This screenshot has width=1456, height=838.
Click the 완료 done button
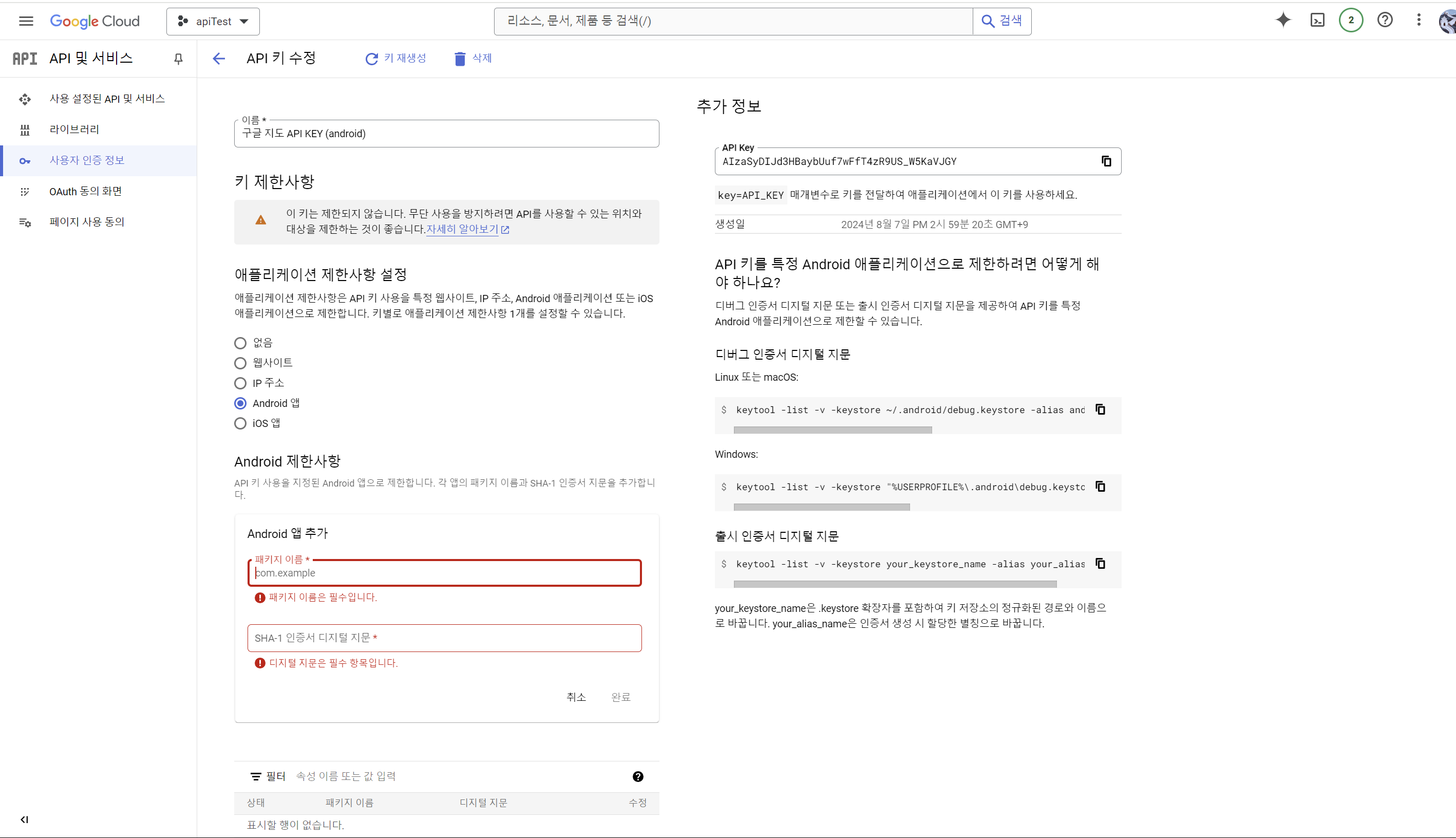[x=621, y=697]
